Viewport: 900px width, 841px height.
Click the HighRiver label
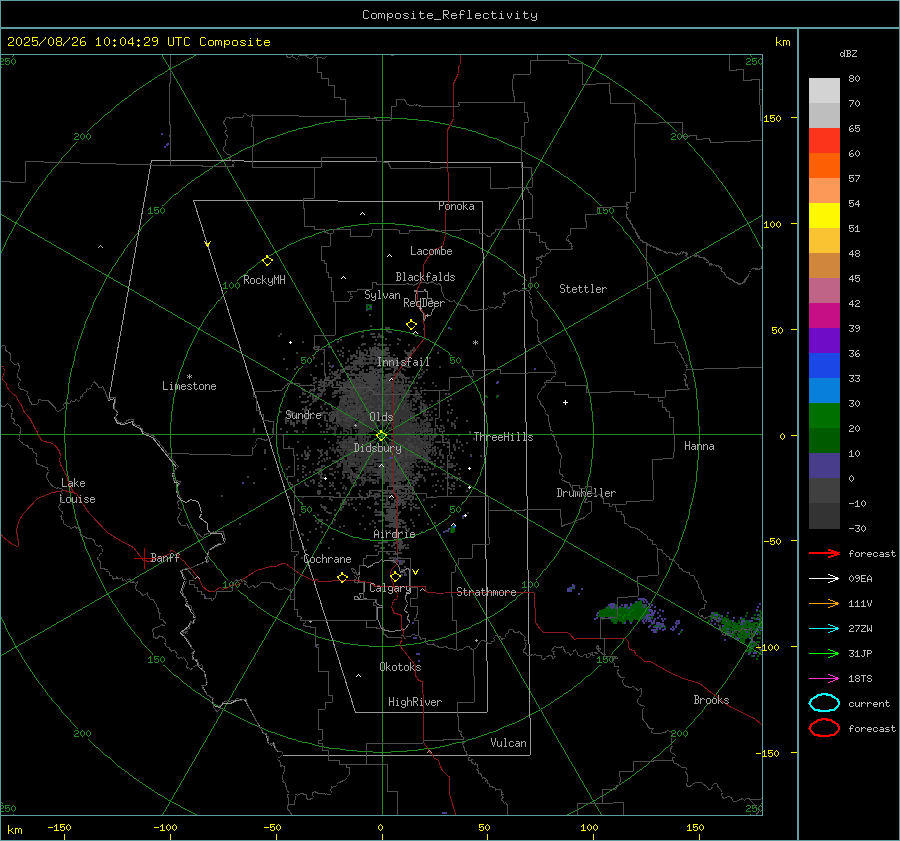pos(415,702)
